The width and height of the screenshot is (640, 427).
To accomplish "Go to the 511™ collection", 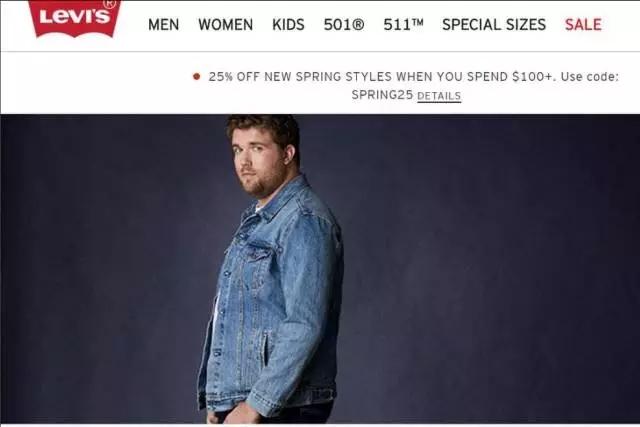I will [403, 24].
